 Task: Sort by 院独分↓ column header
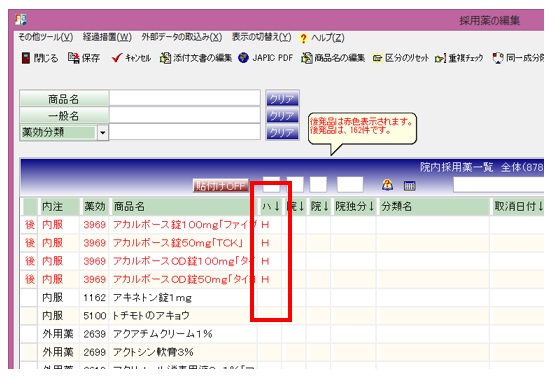click(x=354, y=207)
